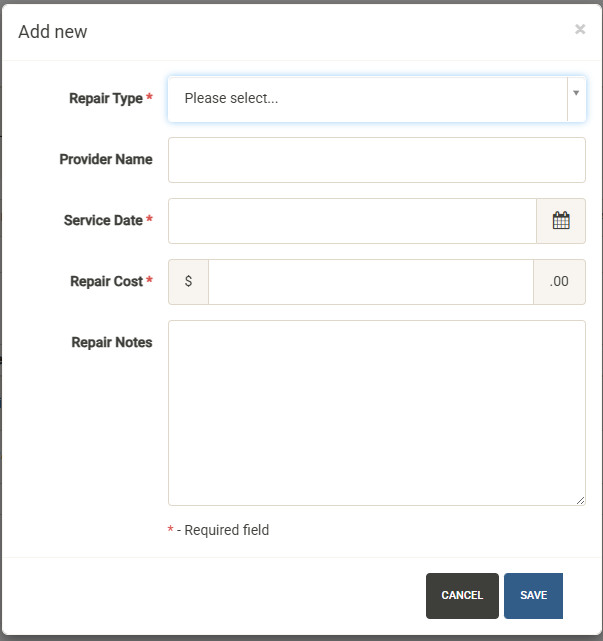
Task: Open the calendar date picker icon
Action: (561, 221)
